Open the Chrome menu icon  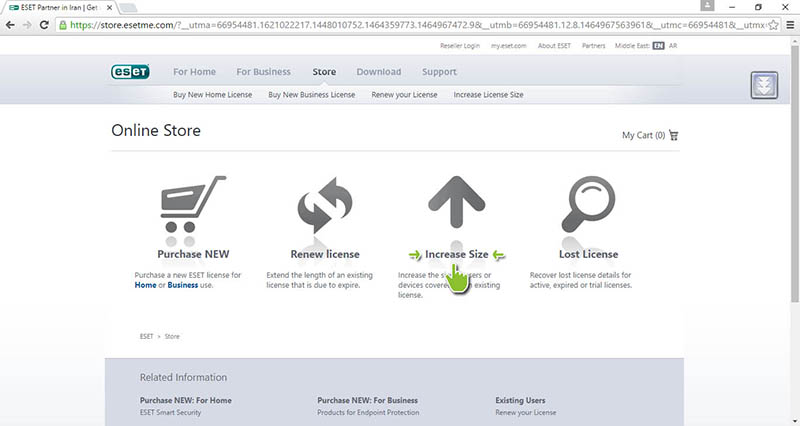790,24
